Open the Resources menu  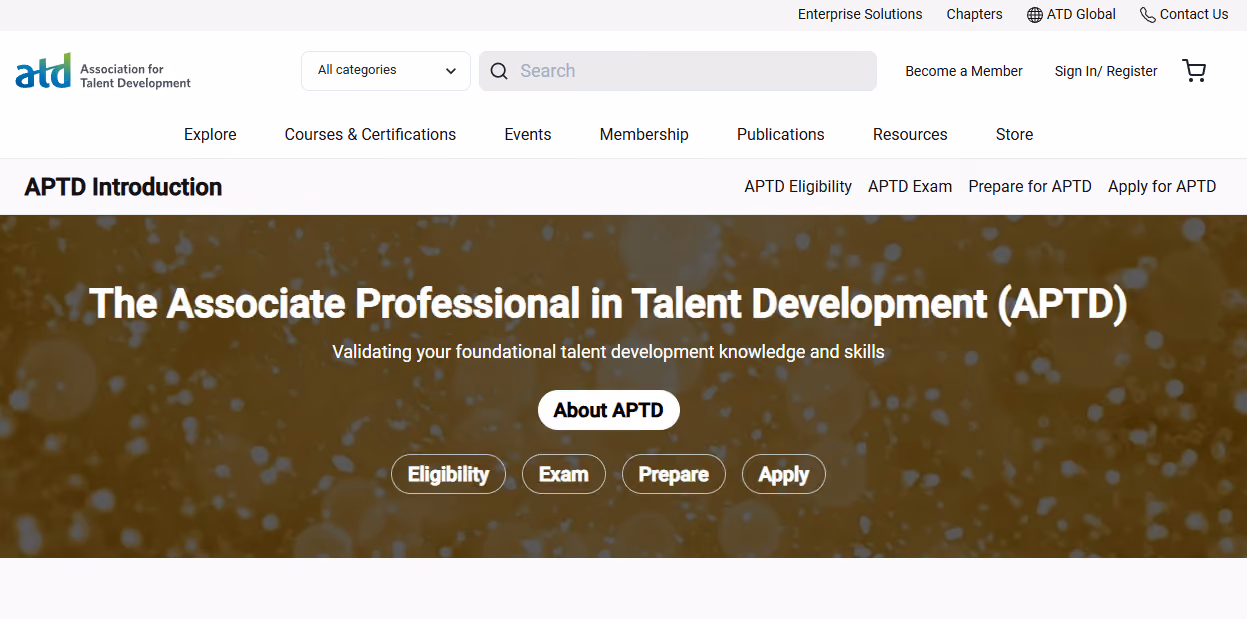pos(910,134)
